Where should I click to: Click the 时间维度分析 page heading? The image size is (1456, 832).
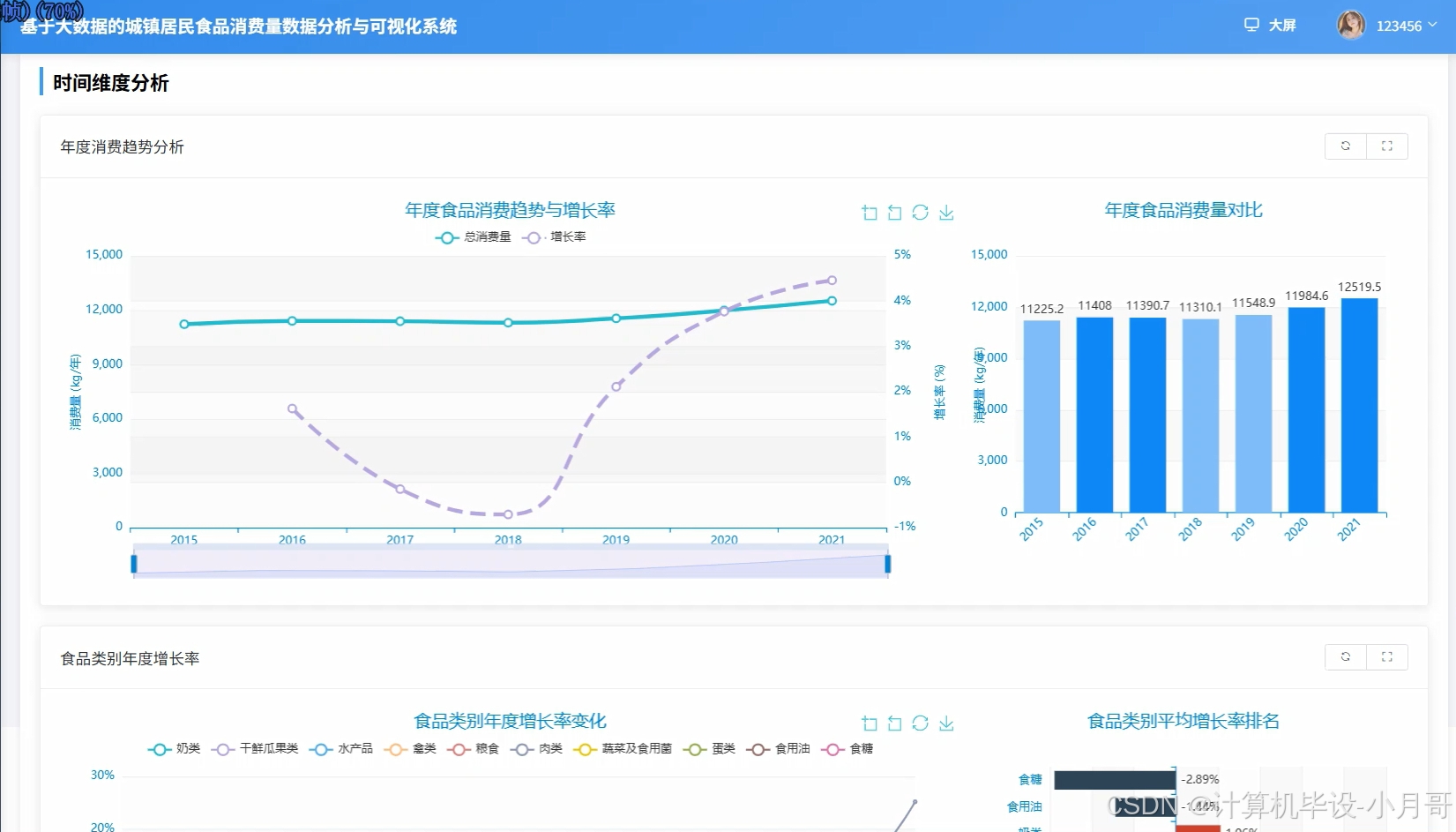click(x=110, y=83)
